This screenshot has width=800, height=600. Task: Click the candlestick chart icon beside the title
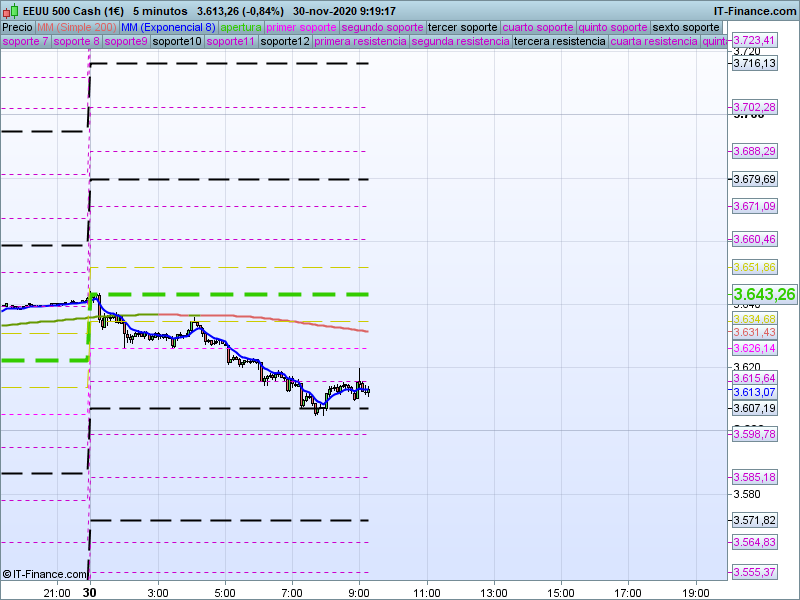pos(10,11)
